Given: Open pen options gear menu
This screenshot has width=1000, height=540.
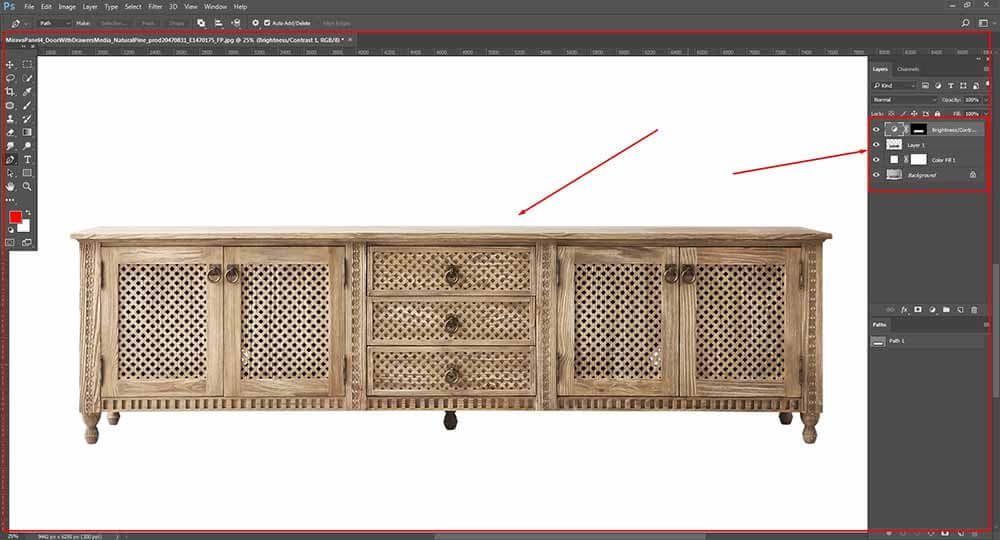Looking at the screenshot, I should click(256, 23).
